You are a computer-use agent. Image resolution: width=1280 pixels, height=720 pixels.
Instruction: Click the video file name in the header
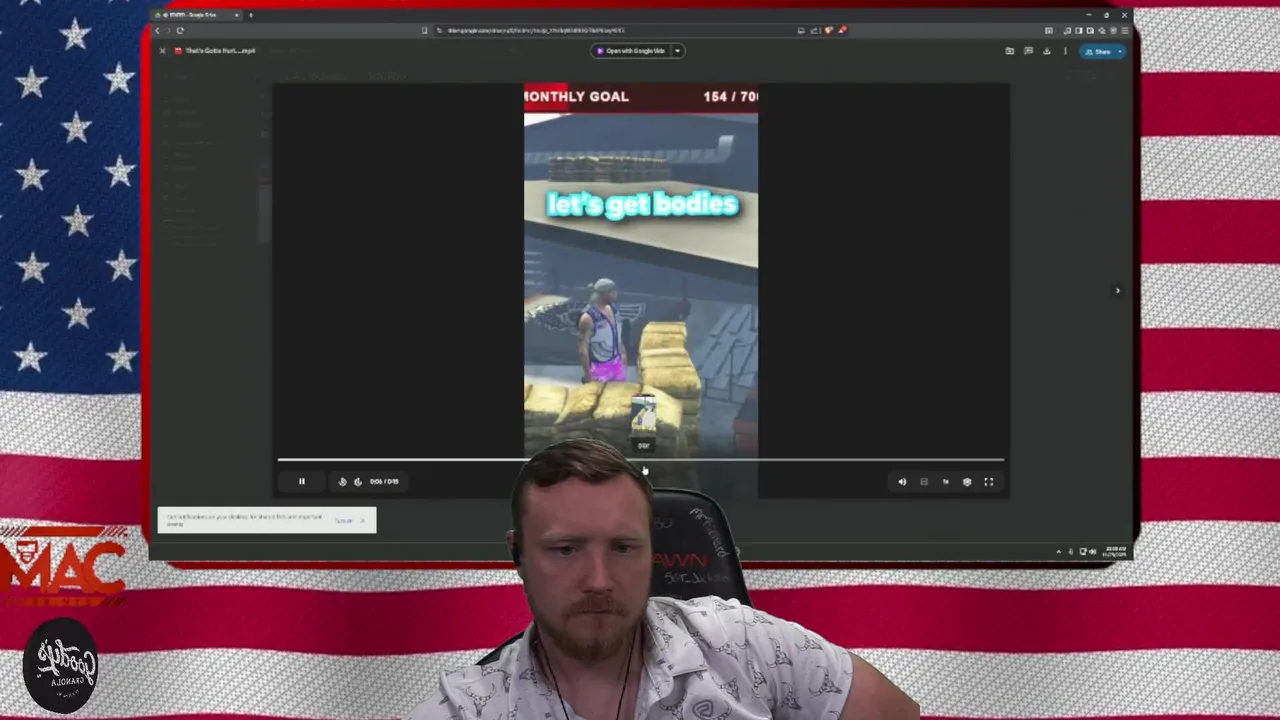coord(220,51)
